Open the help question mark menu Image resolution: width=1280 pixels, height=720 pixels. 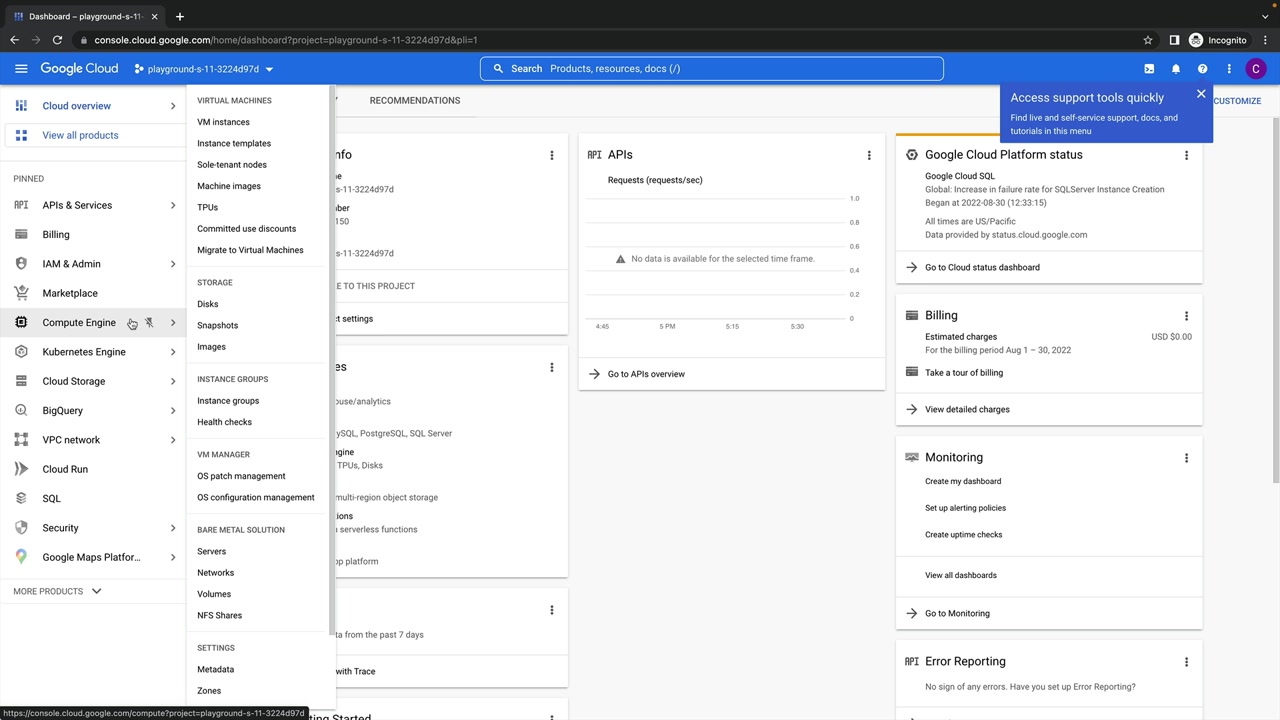click(x=1203, y=69)
